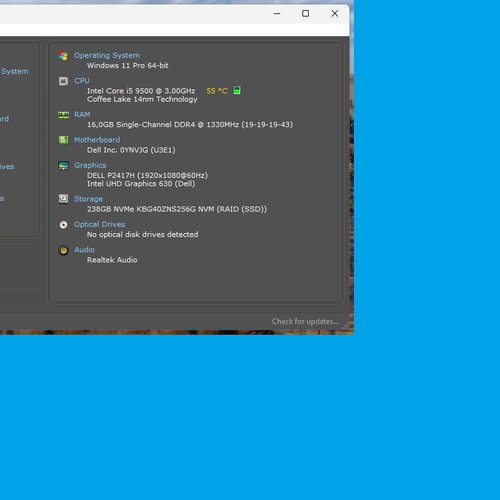Click the Motherboard icon
This screenshot has width=500, height=500.
63,140
